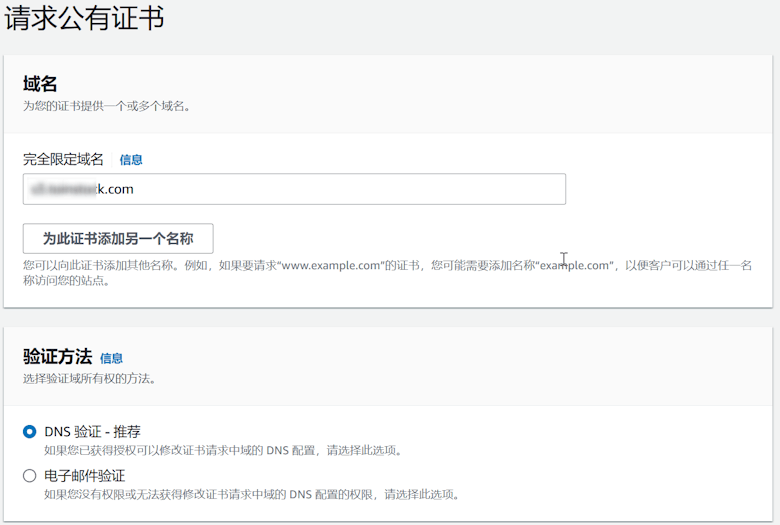This screenshot has width=780, height=525.
Task: Click the 'DNS 验证 - 推荐' label text
Action: [x=92, y=432]
